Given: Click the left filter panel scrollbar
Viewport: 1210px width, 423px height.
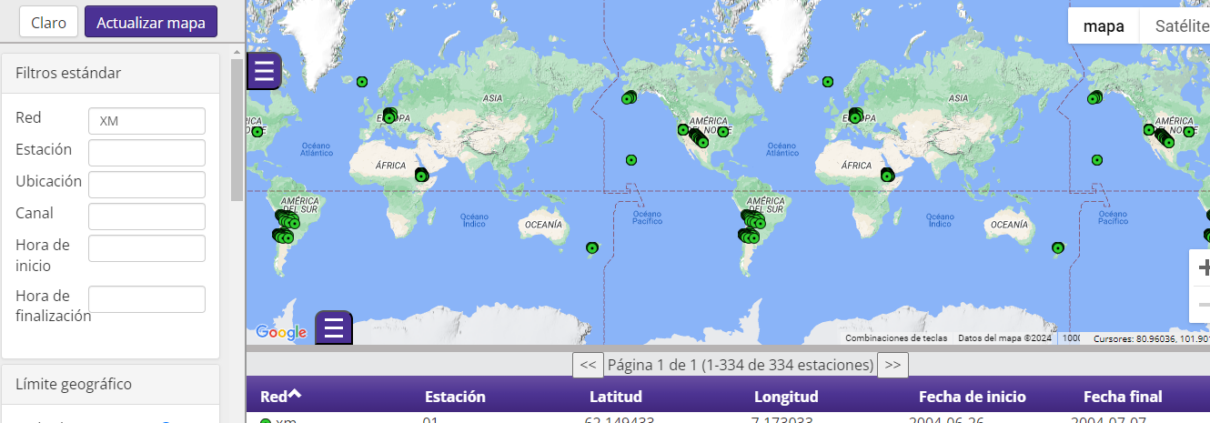Looking at the screenshot, I should 237,130.
